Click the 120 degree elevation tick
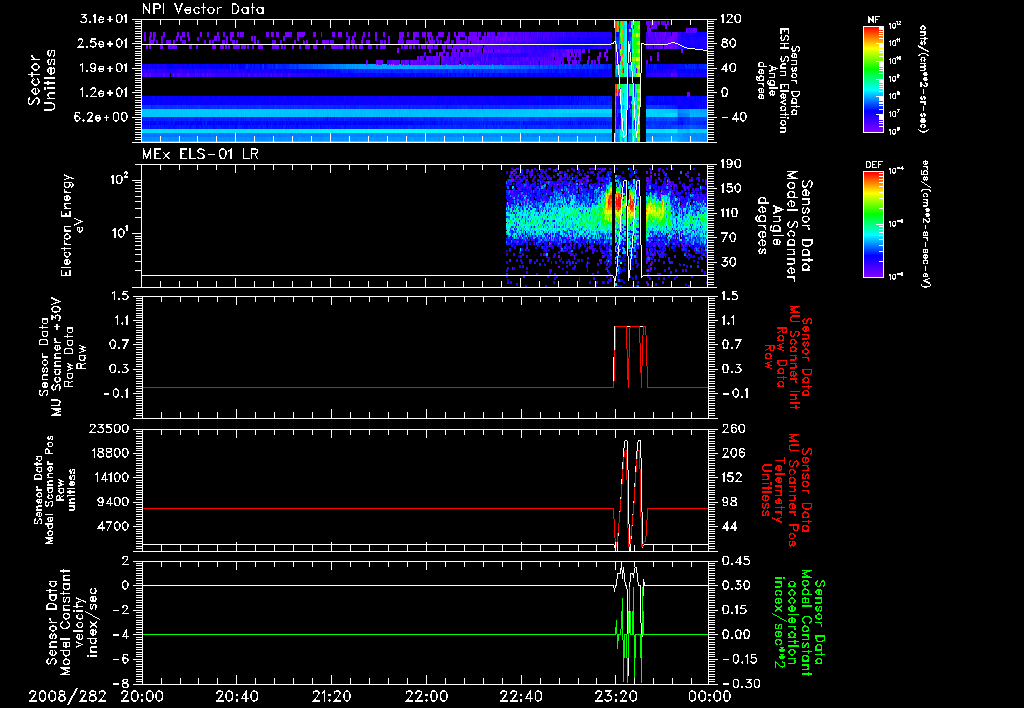Viewport: 1024px width, 708px height. click(x=733, y=19)
